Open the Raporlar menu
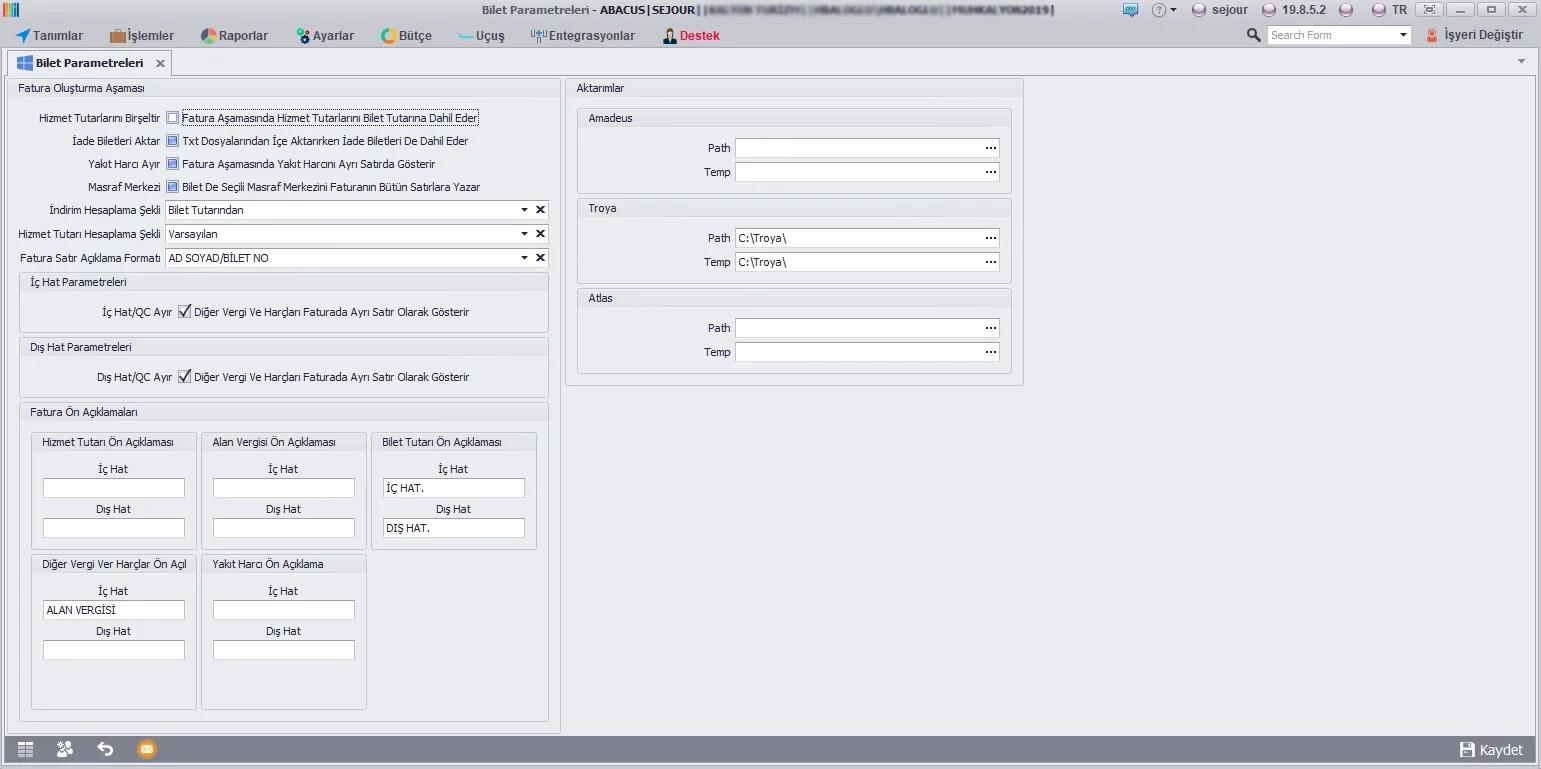 [235, 36]
